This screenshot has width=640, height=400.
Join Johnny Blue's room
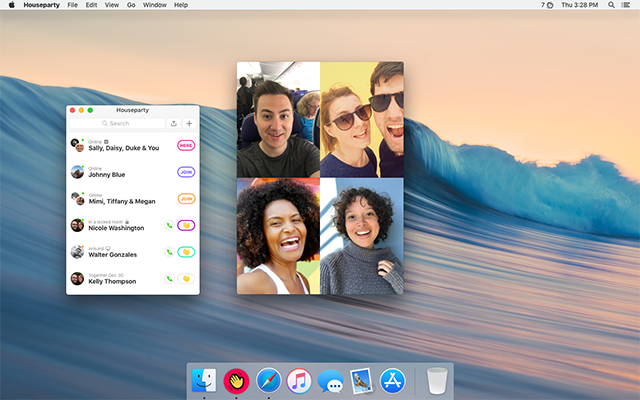[186, 171]
